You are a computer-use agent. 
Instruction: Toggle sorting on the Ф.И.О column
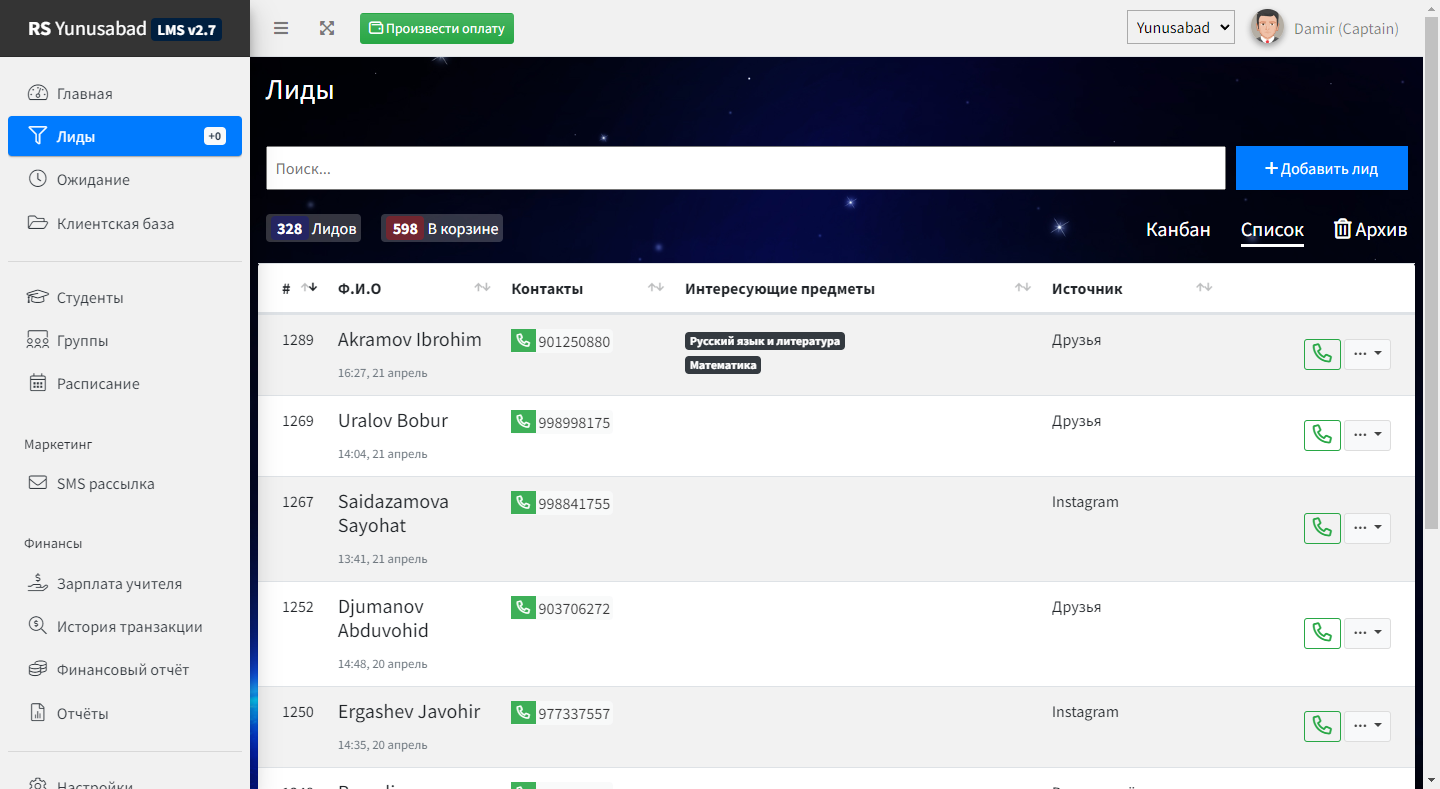(482, 288)
